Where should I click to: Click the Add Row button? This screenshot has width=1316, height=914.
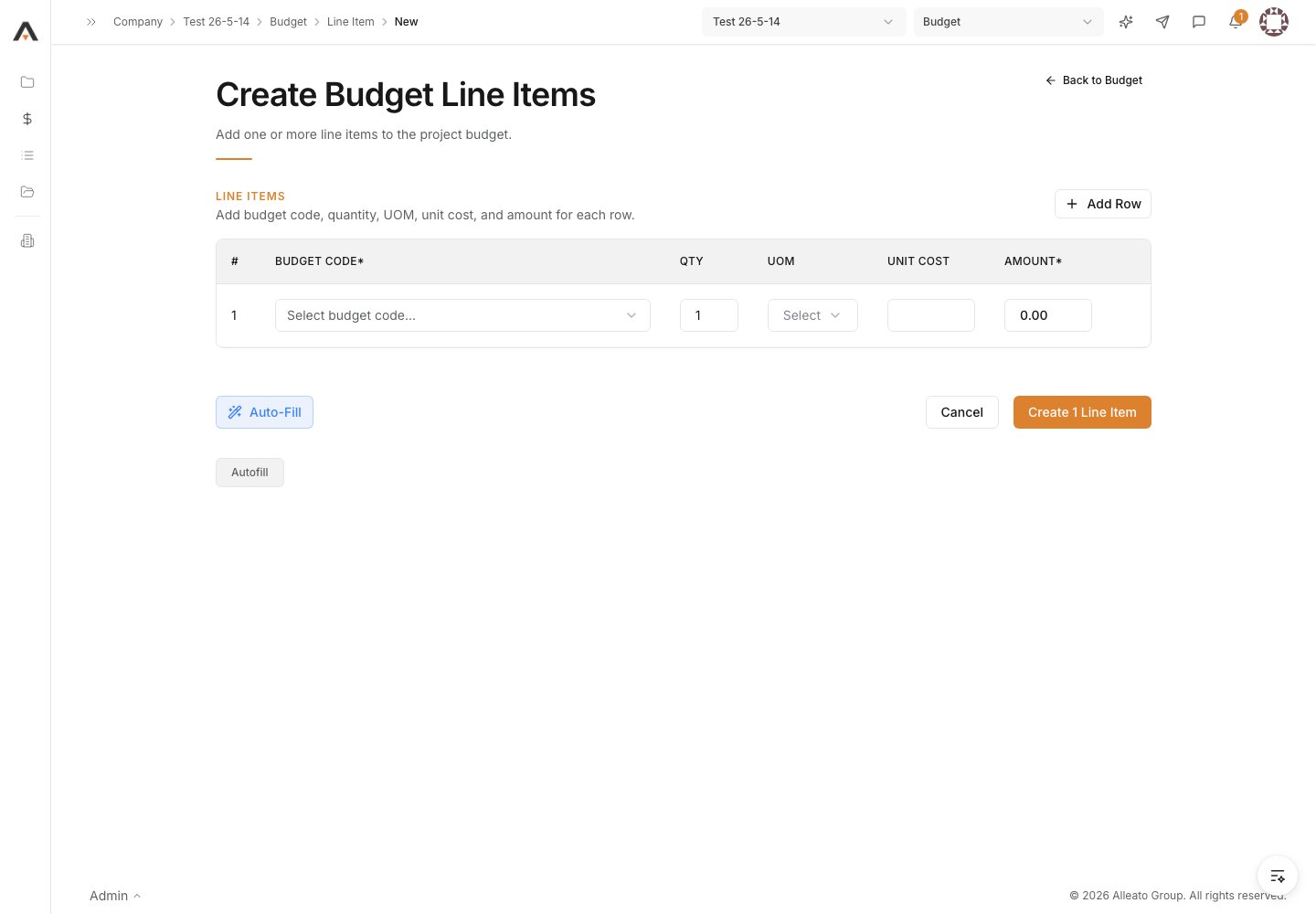tap(1103, 204)
